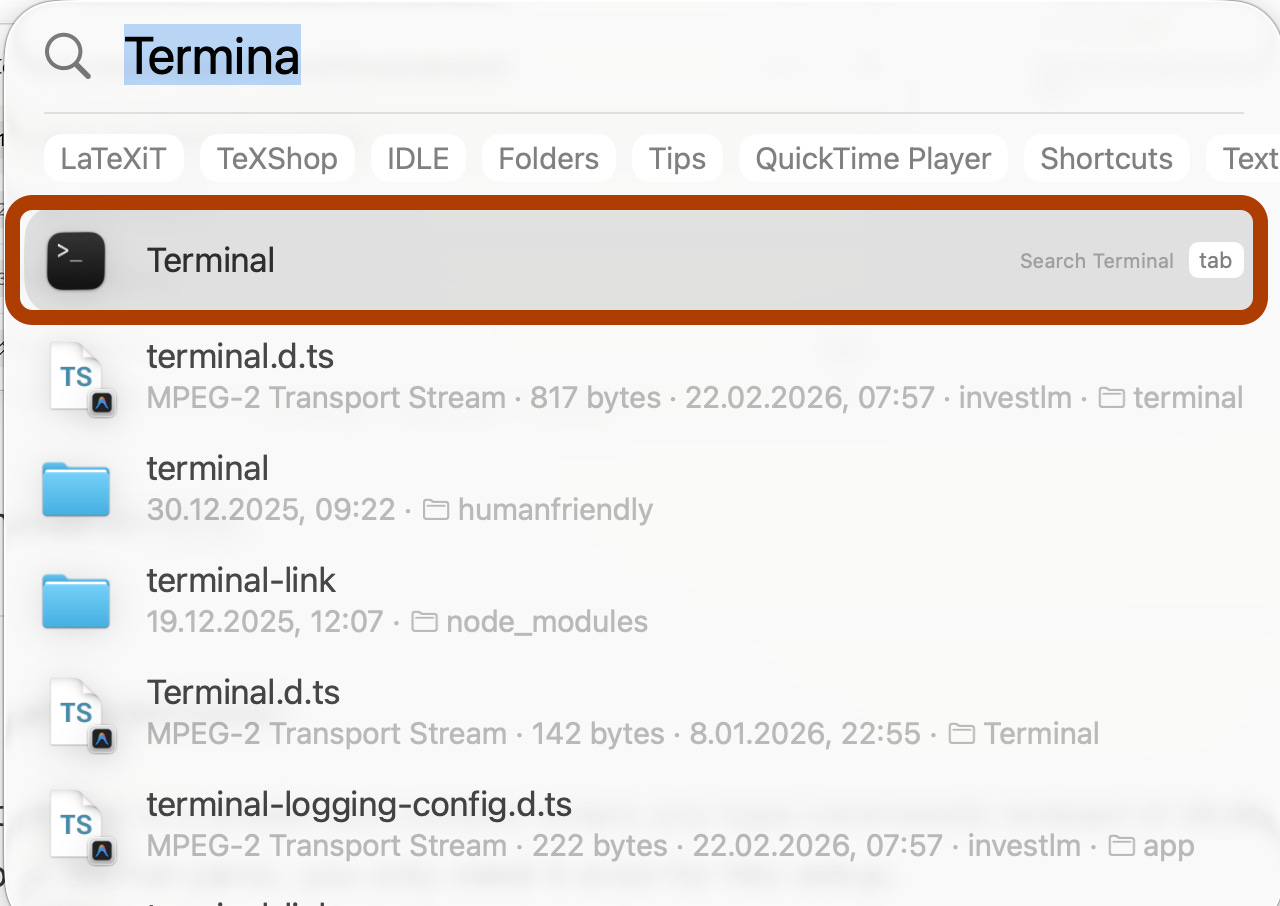Click the terminal.d.ts TS file icon

pos(82,379)
